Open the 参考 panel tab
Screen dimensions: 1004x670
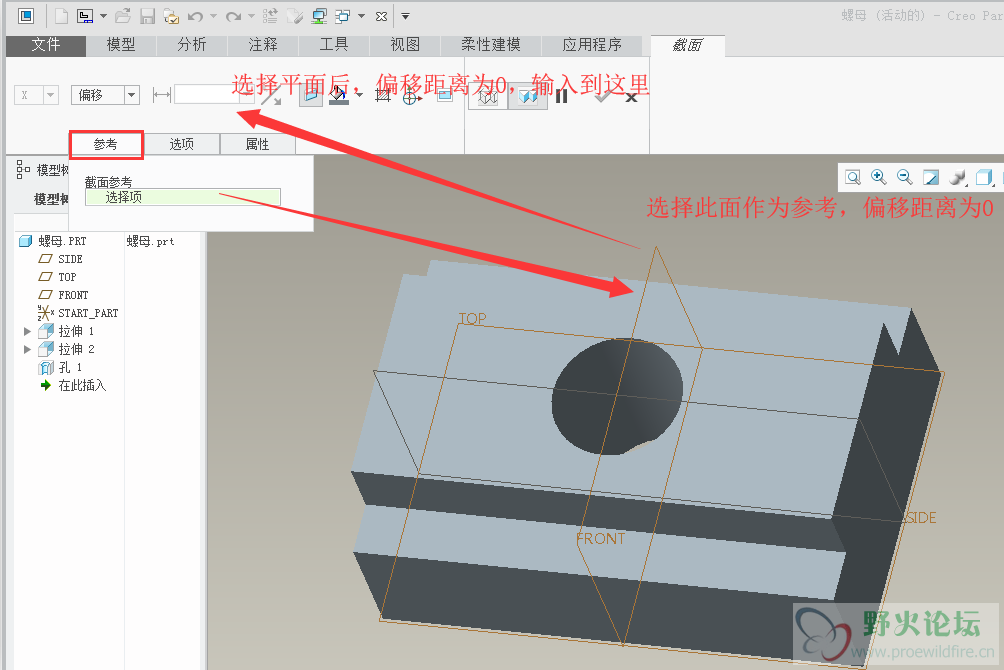click(x=106, y=144)
